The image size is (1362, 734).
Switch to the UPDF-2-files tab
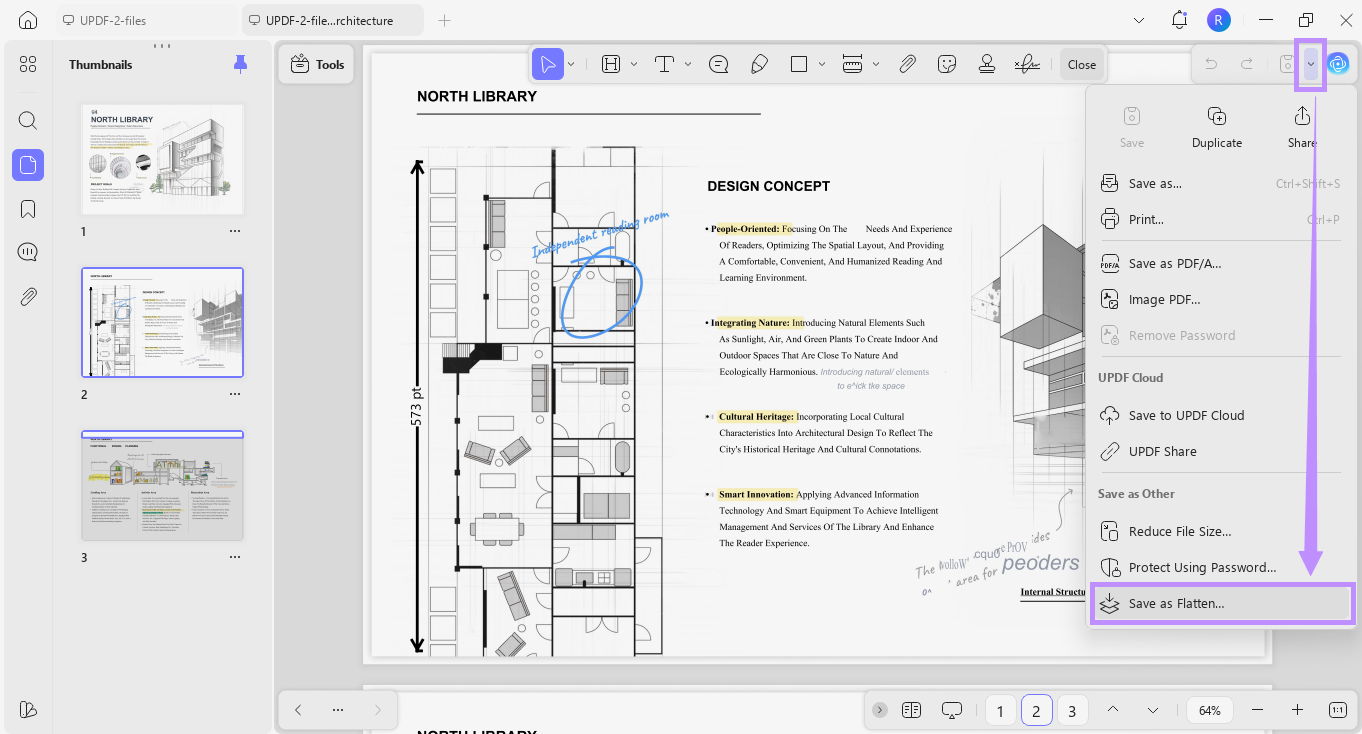tap(146, 20)
